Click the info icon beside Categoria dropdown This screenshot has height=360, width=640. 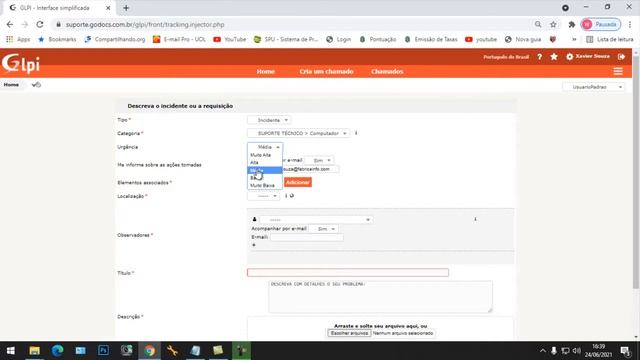point(356,133)
